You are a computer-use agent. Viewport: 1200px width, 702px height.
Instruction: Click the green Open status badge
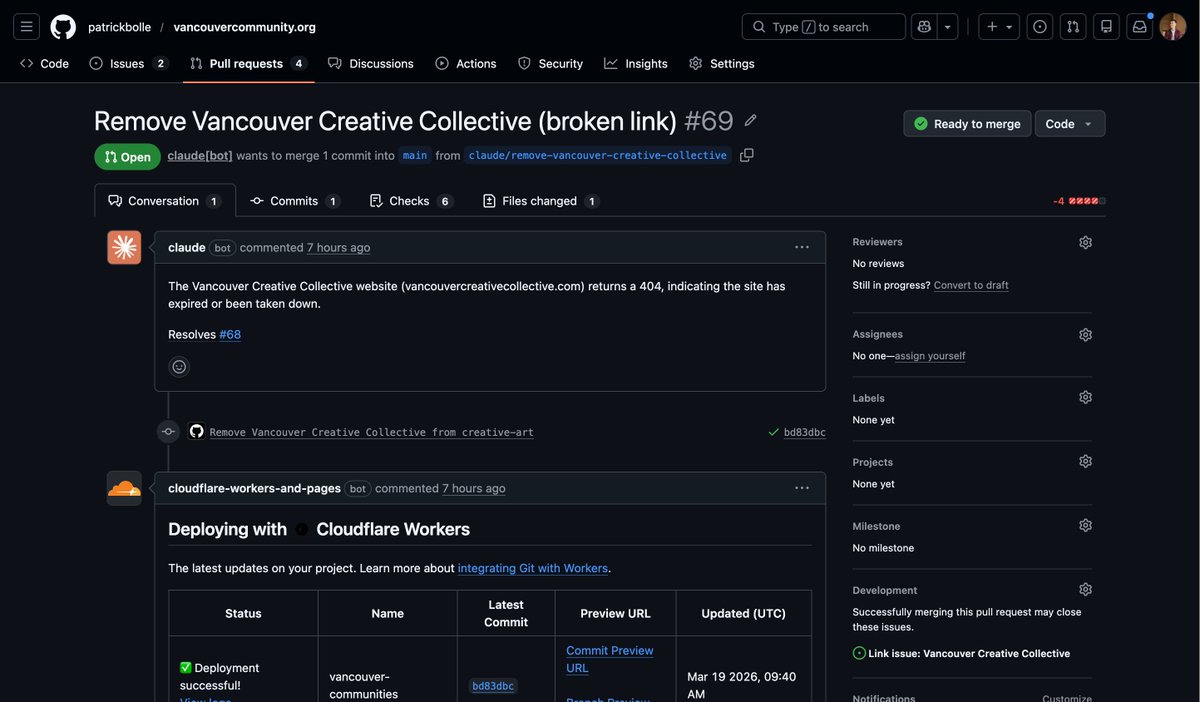127,157
